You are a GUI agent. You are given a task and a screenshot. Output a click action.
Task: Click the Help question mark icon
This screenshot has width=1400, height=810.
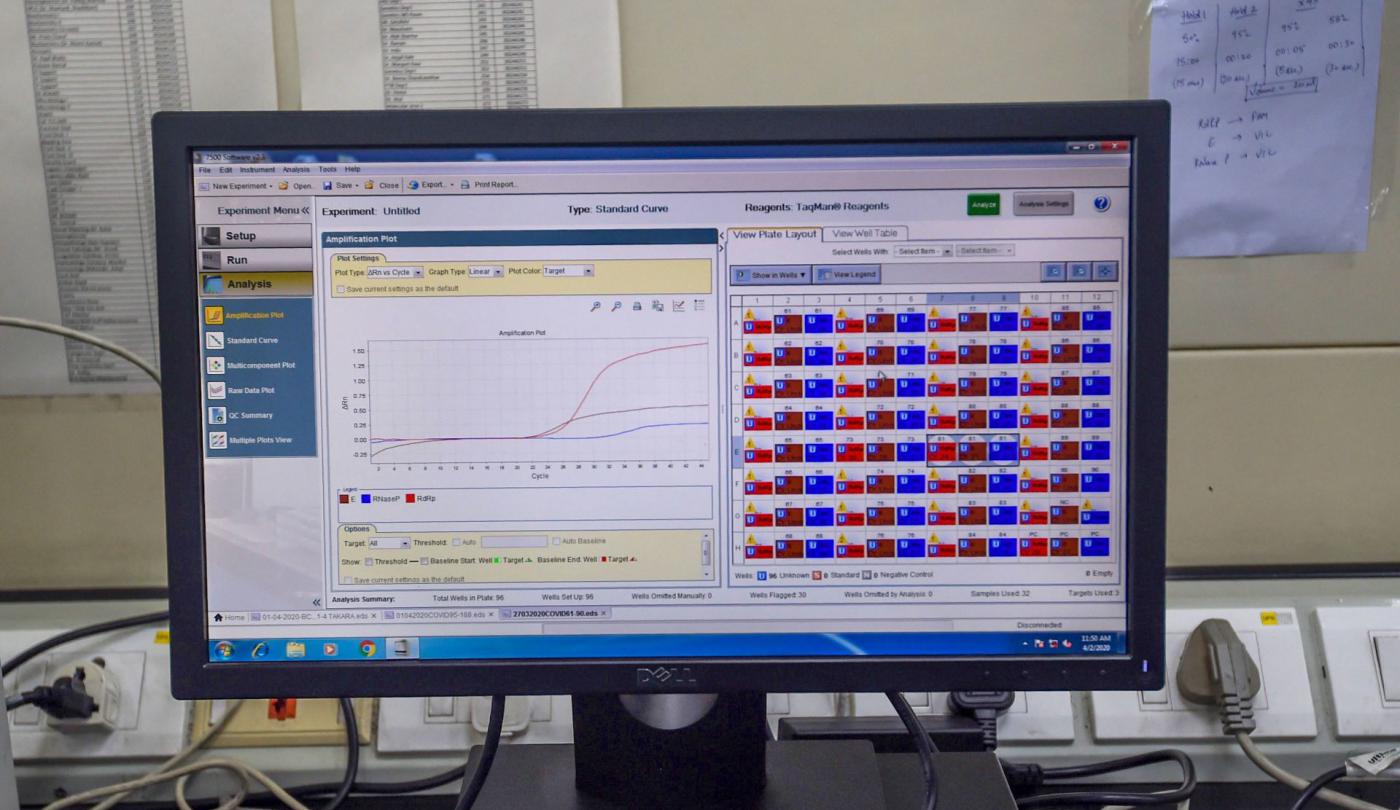1101,204
